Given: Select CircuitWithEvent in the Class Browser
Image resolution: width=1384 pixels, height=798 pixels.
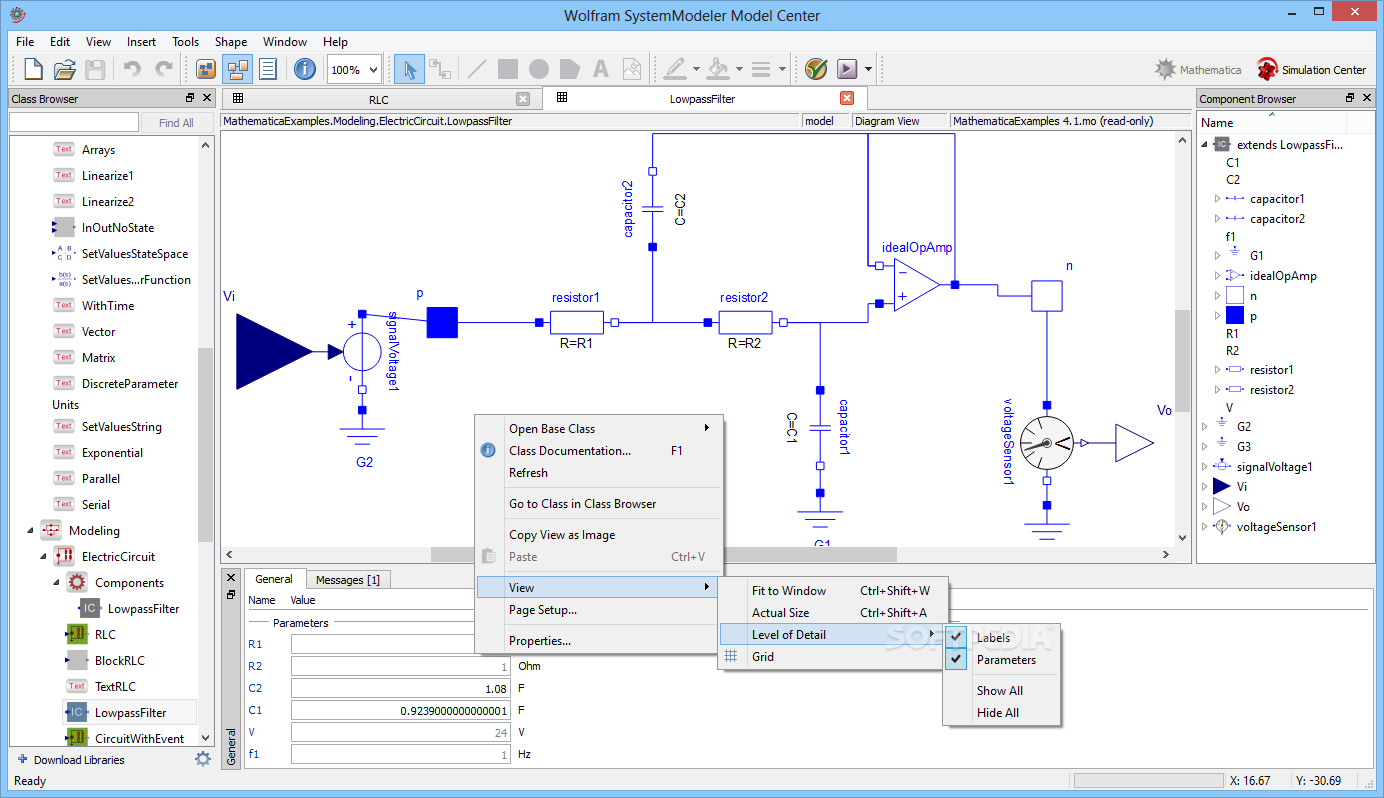Looking at the screenshot, I should coord(139,739).
